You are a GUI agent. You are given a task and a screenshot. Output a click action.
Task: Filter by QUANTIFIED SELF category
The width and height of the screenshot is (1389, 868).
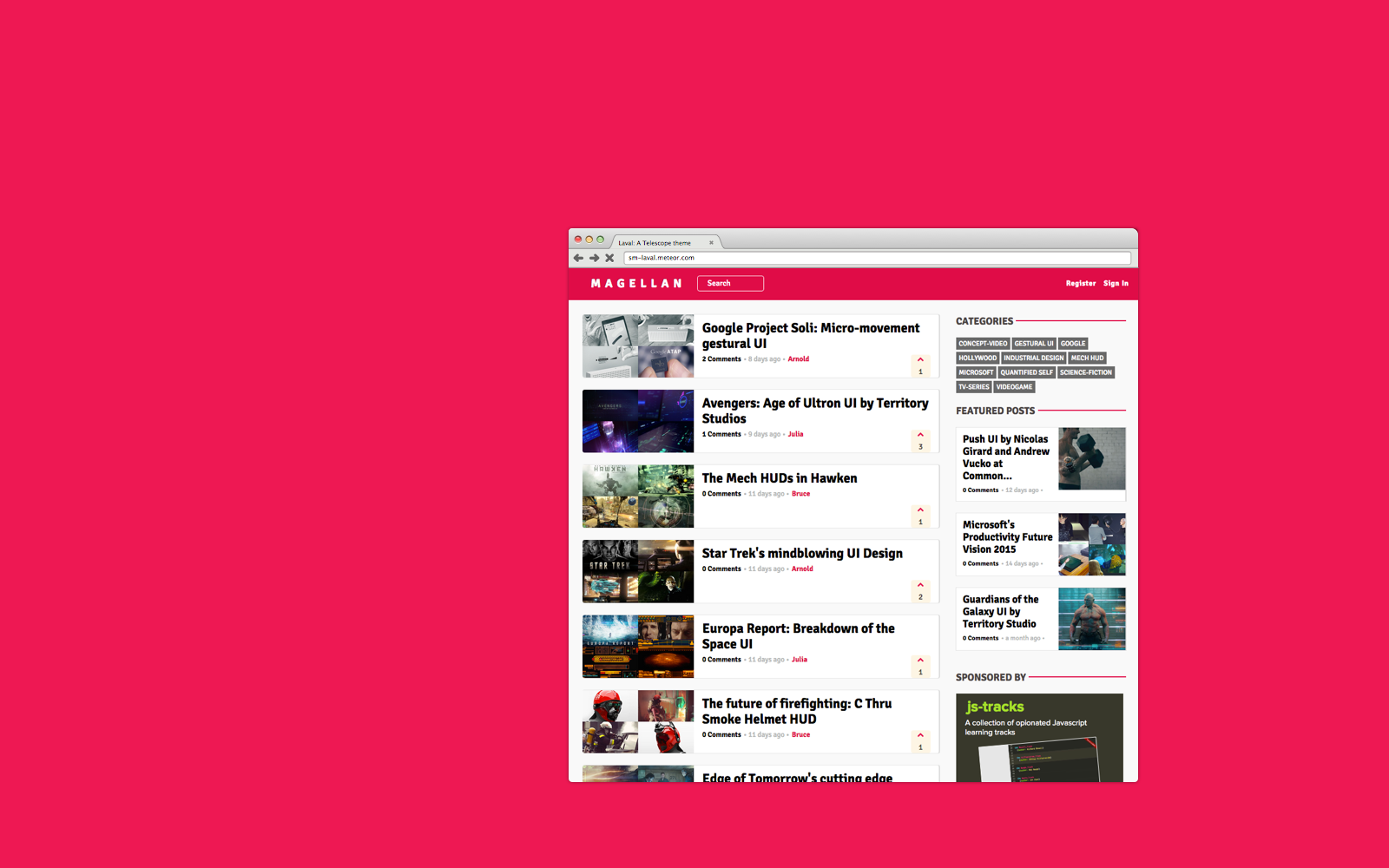[x=1026, y=372]
